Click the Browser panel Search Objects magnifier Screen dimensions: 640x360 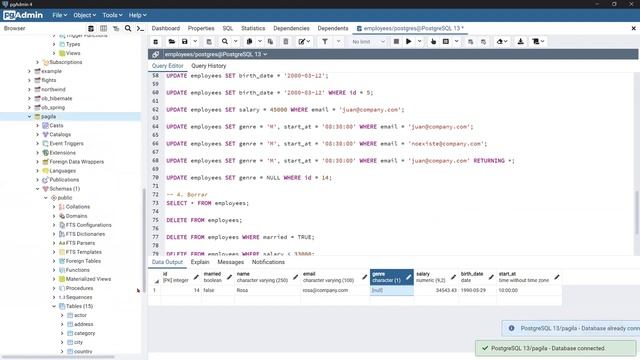[128, 29]
